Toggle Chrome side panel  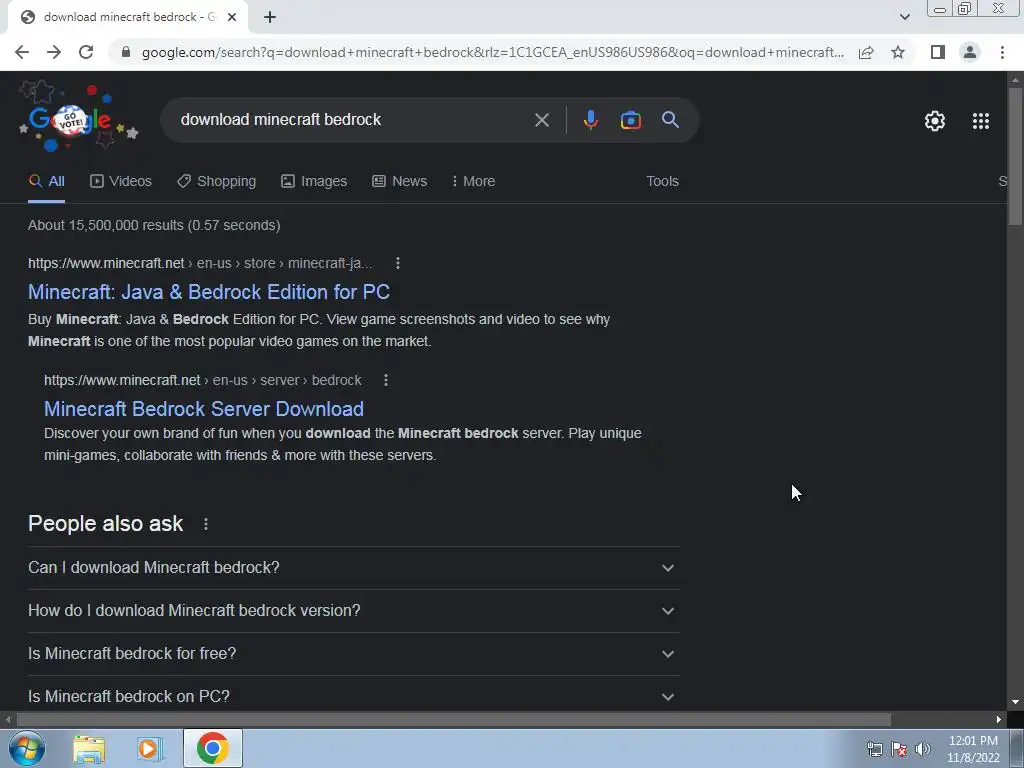[x=938, y=52]
